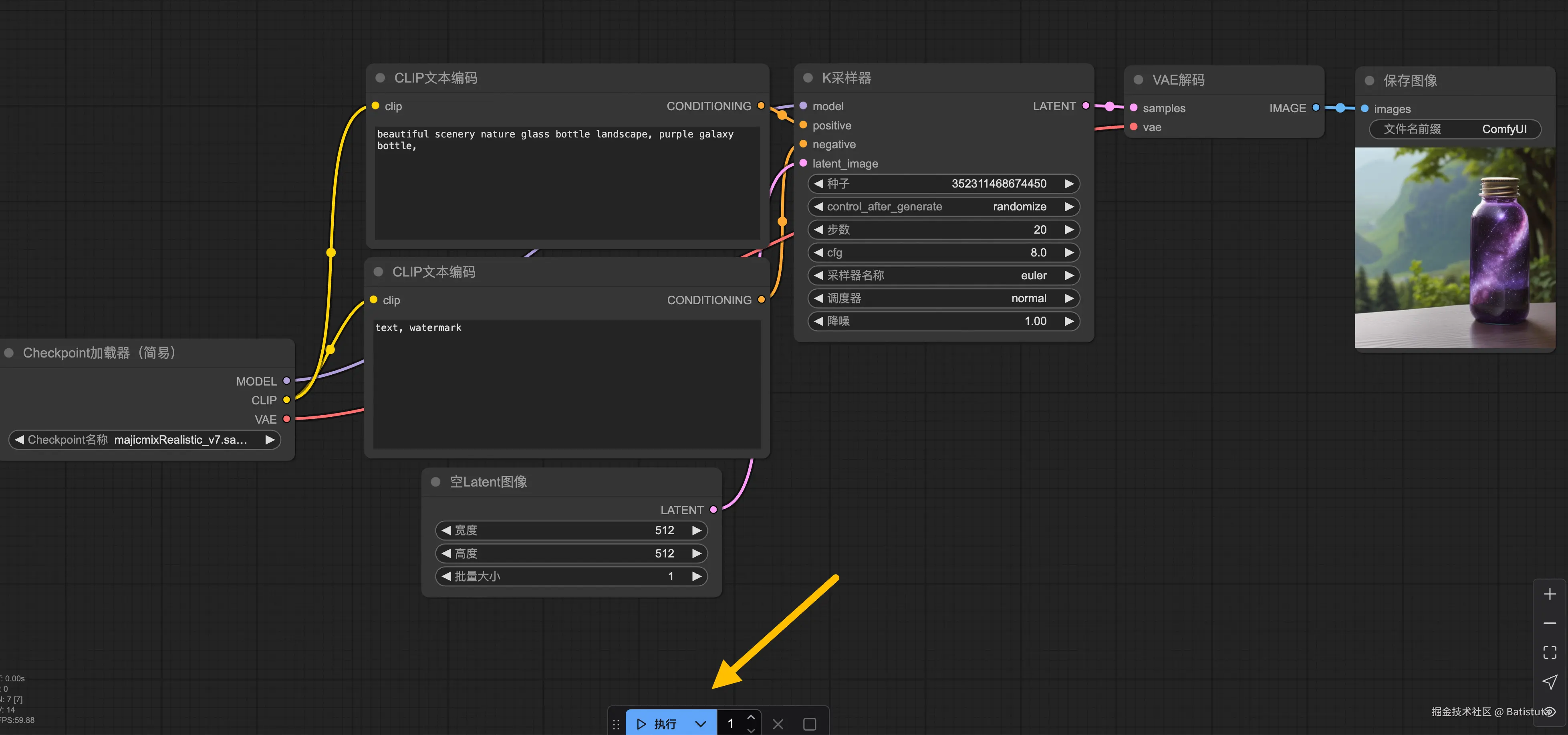Open the 采样器名称 euler dropdown

943,275
